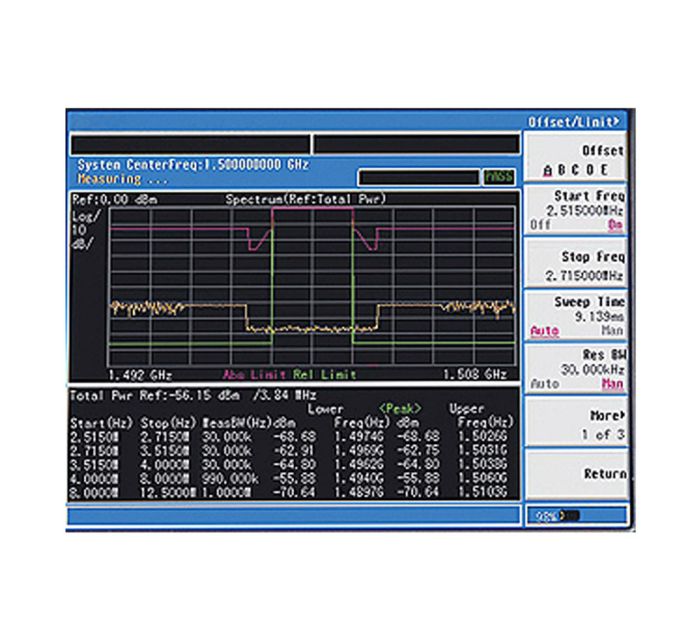Image resolution: width=700 pixels, height=640 pixels.
Task: Click the 990.000k MeasBW cell
Action: (x=230, y=479)
